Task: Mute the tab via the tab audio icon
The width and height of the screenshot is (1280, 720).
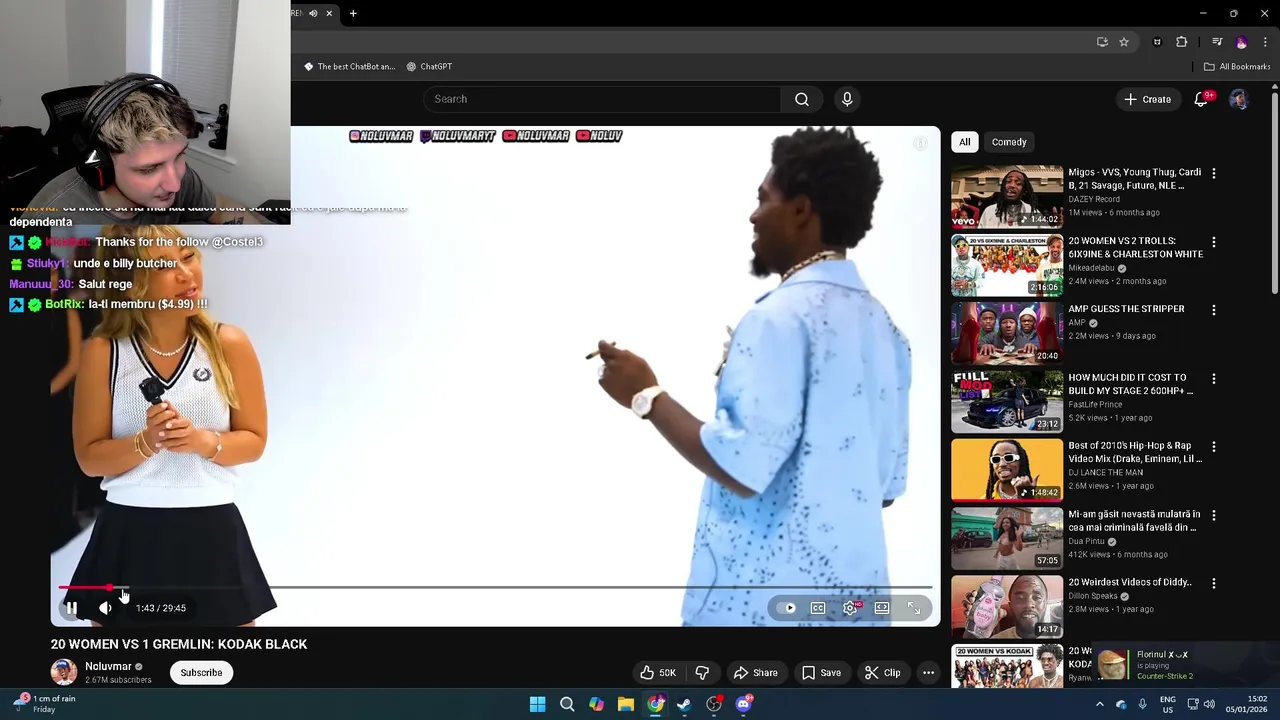Action: pyautogui.click(x=313, y=14)
